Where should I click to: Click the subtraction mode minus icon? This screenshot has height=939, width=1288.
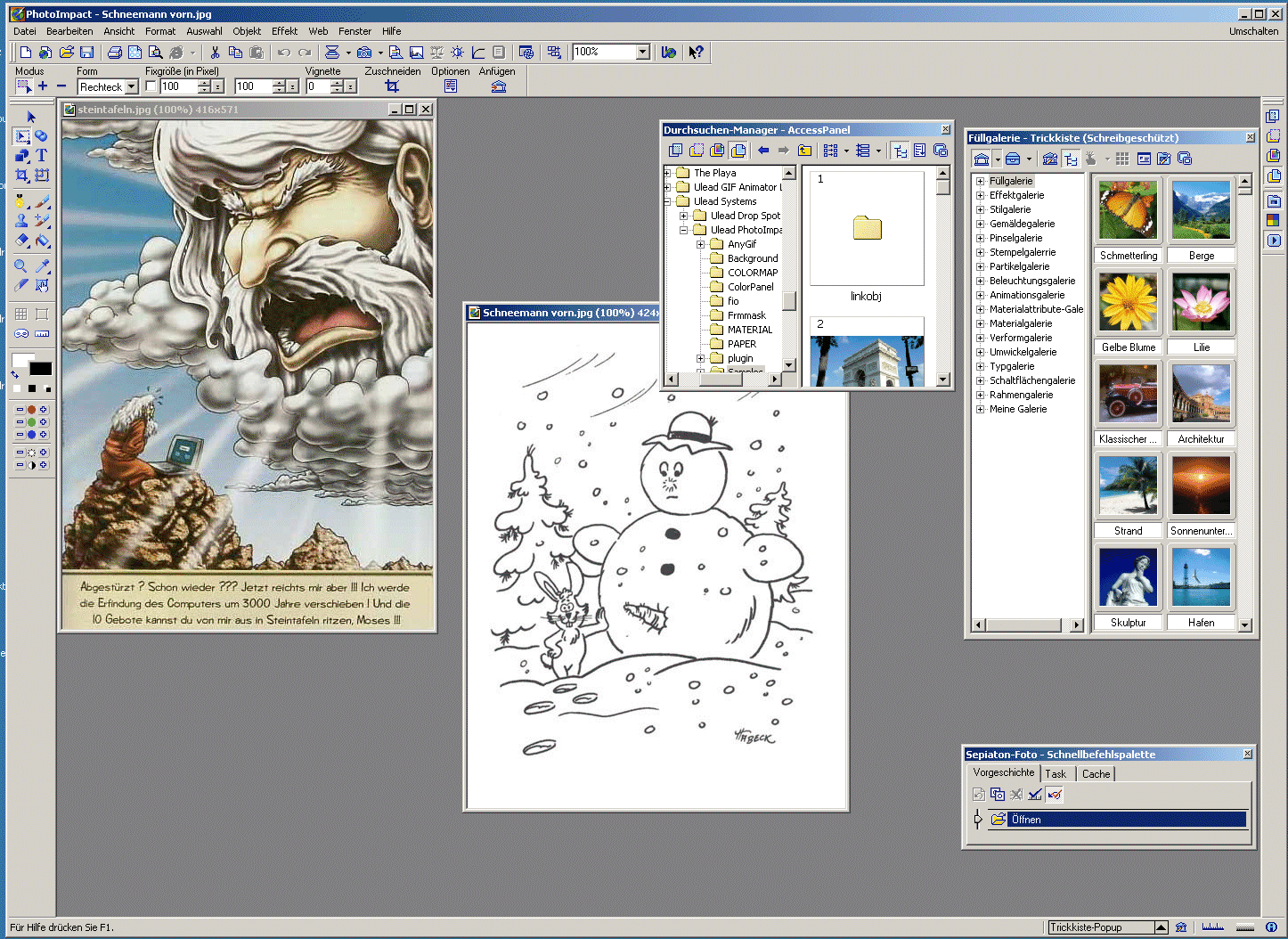pos(61,86)
